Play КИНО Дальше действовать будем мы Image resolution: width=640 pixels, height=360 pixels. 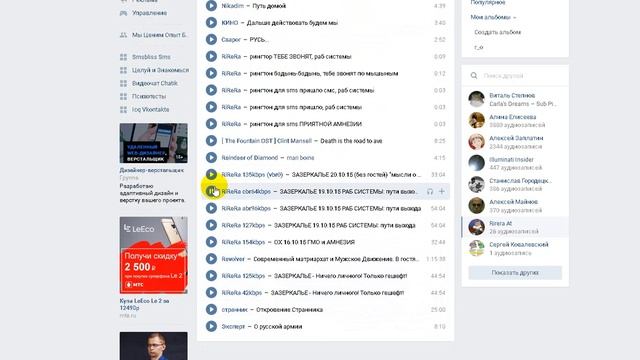point(211,22)
